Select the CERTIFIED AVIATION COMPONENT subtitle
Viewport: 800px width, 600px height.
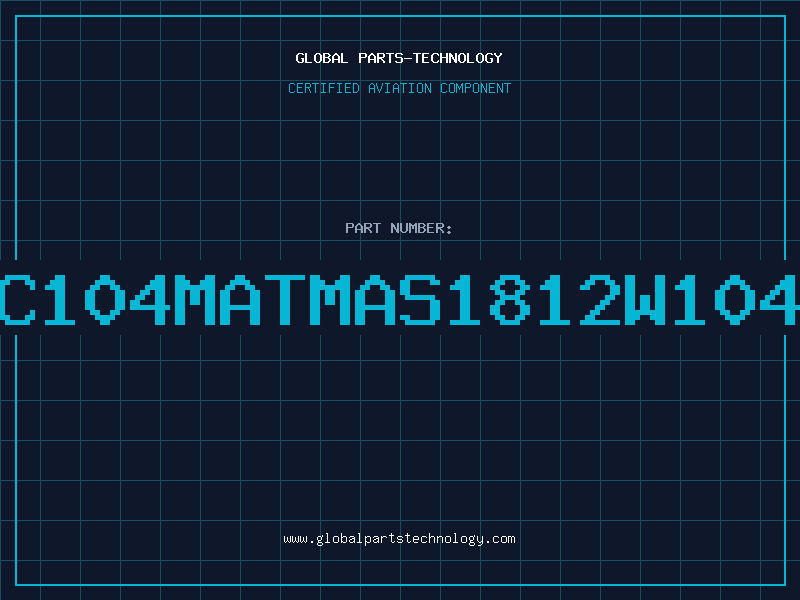(399, 88)
